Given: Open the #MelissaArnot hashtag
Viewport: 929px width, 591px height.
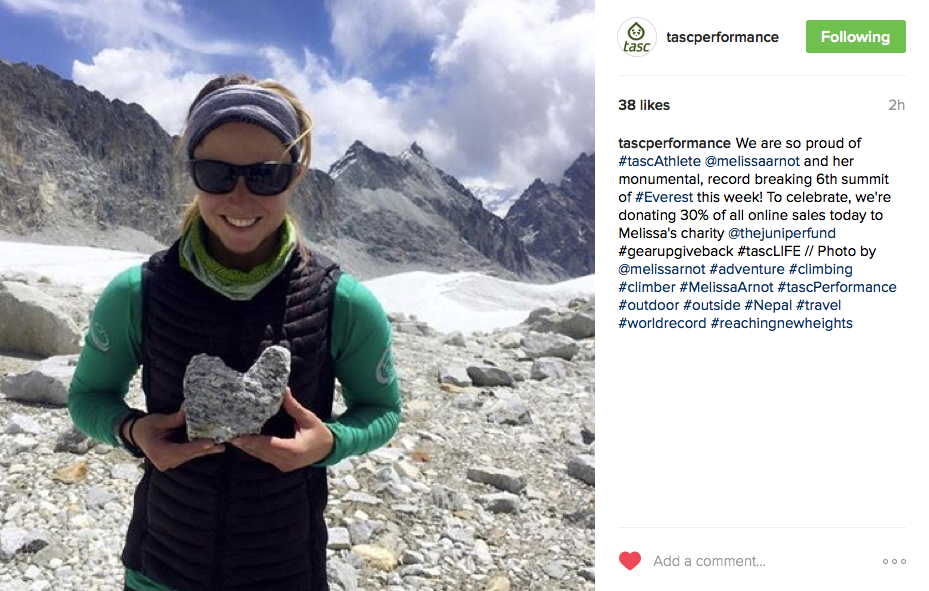Looking at the screenshot, I should [726, 287].
